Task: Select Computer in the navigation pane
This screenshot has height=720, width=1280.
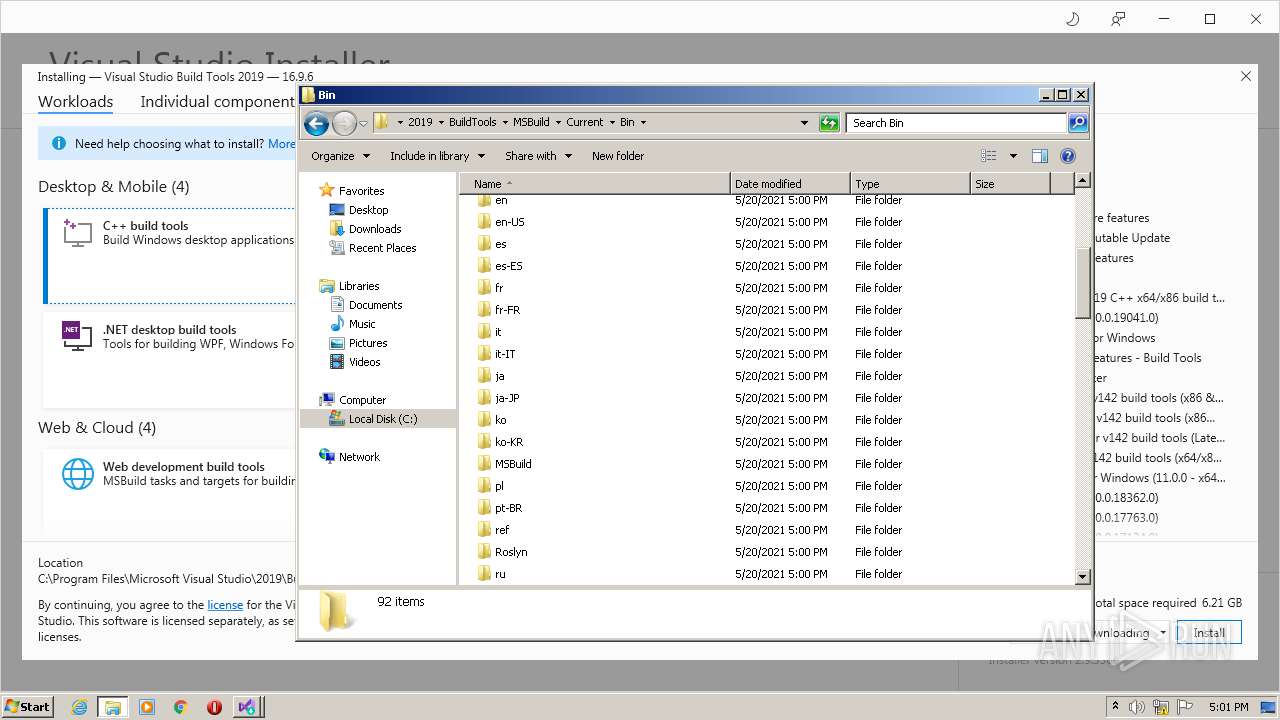Action: click(x=362, y=400)
